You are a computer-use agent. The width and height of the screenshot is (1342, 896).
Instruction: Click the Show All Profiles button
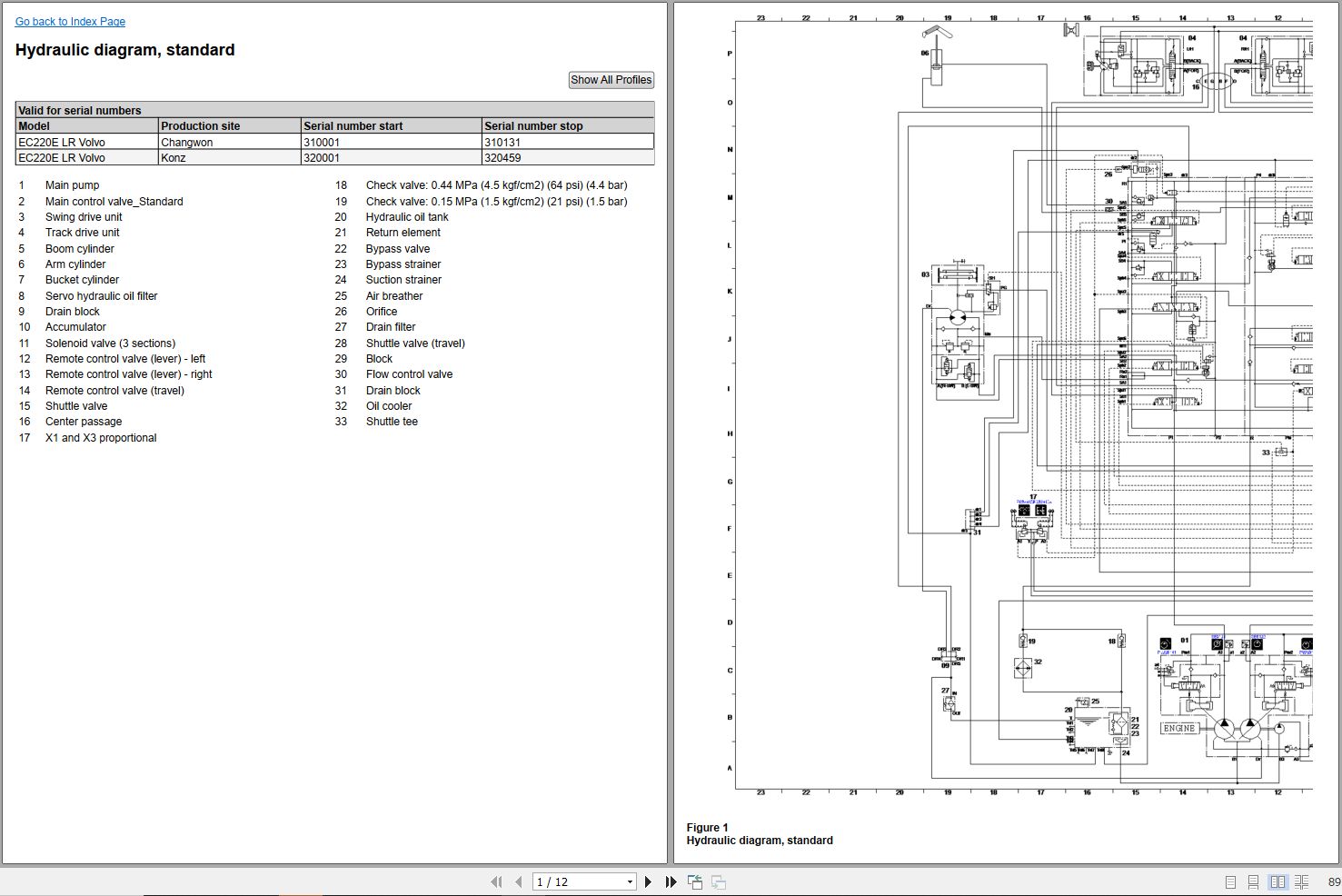pos(611,80)
